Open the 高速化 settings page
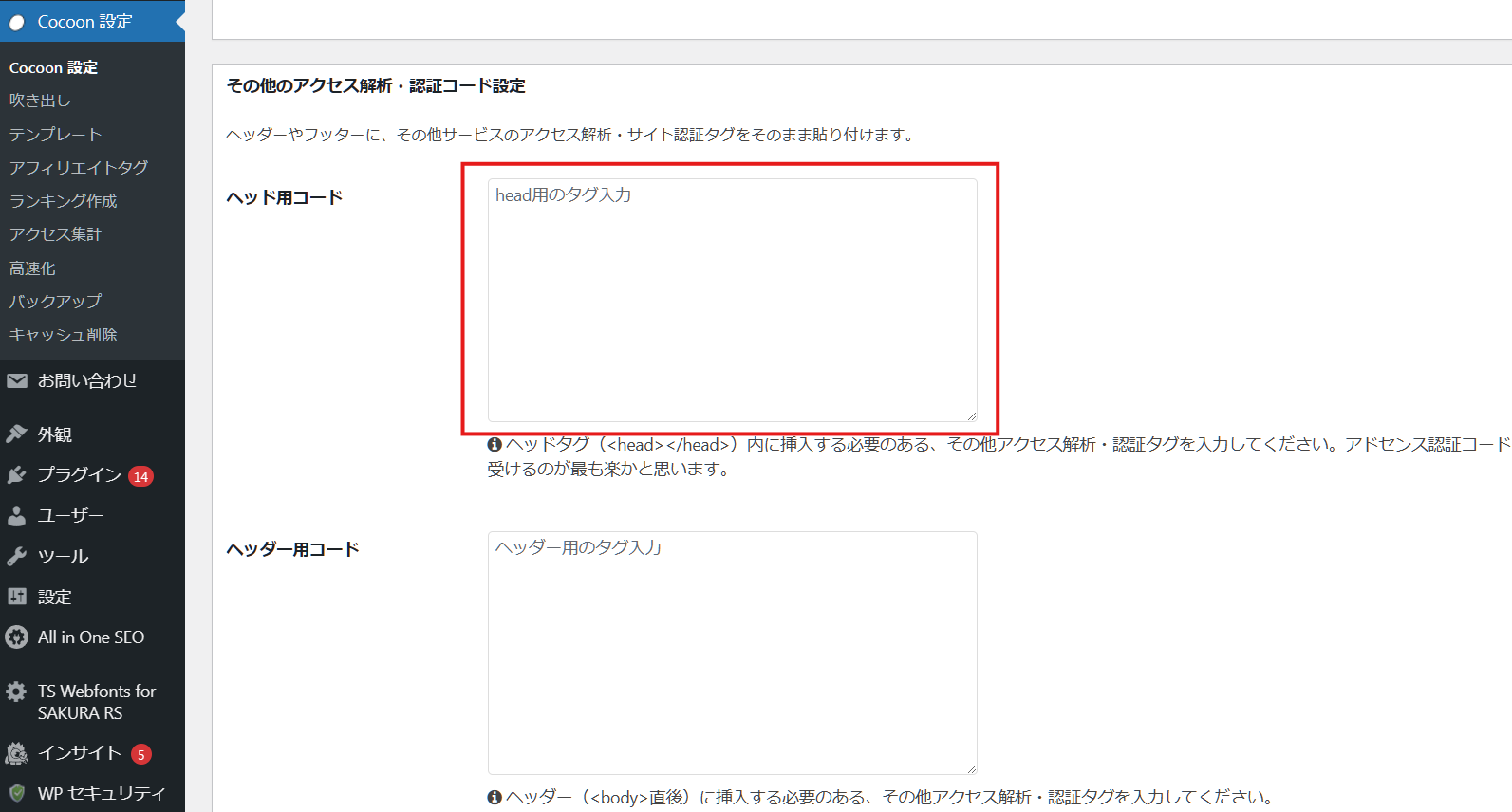Viewport: 1512px width, 812px height. pyautogui.click(x=32, y=268)
